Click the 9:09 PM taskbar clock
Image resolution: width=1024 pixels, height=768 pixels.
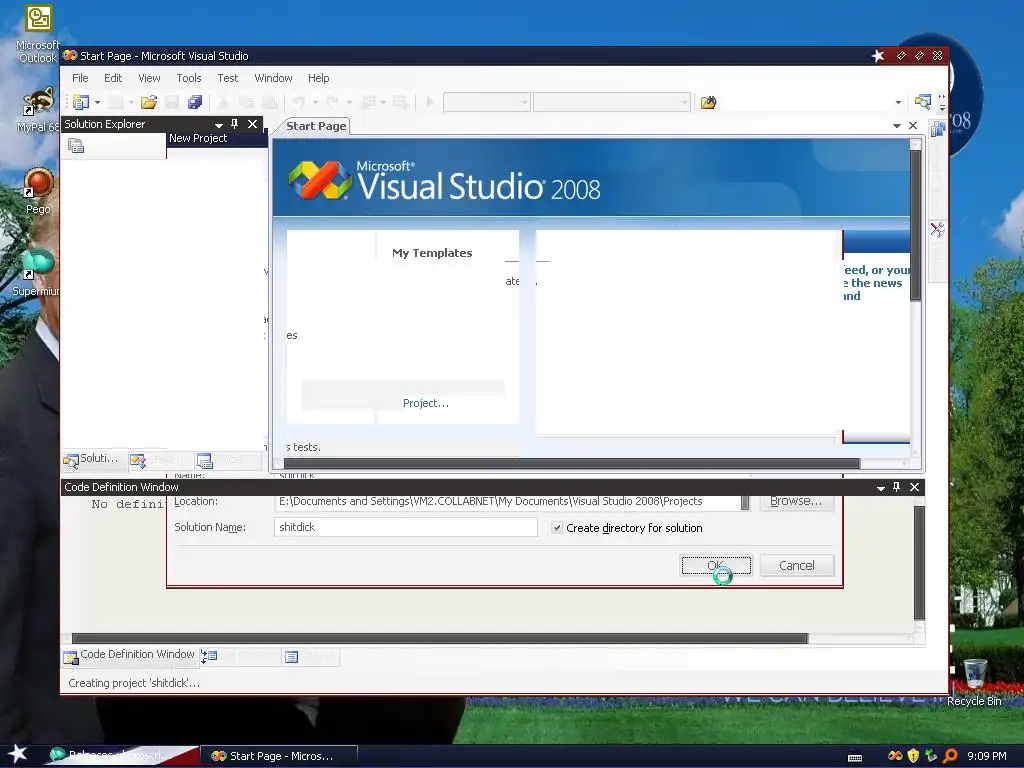[x=986, y=756]
